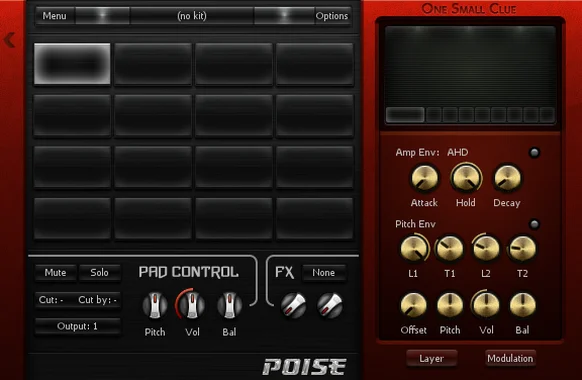Mute the selected pad
This screenshot has width=582, height=380.
pos(55,273)
